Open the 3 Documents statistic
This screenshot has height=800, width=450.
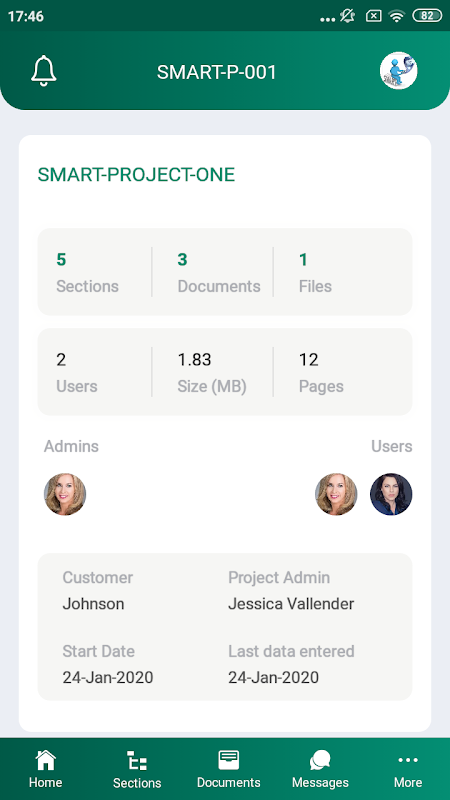219,272
